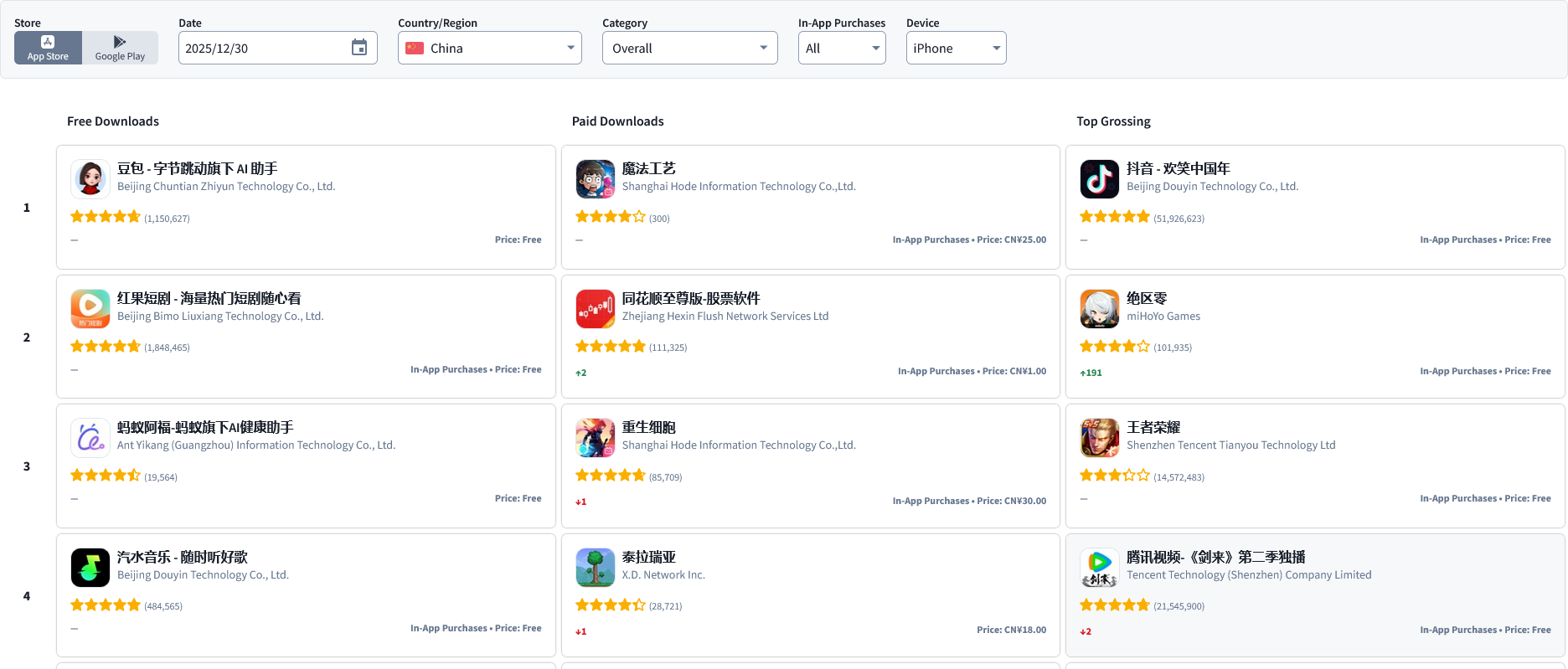This screenshot has width=1568, height=669.
Task: Click the Price: CN¥30.00 label
Action: coord(1012,501)
